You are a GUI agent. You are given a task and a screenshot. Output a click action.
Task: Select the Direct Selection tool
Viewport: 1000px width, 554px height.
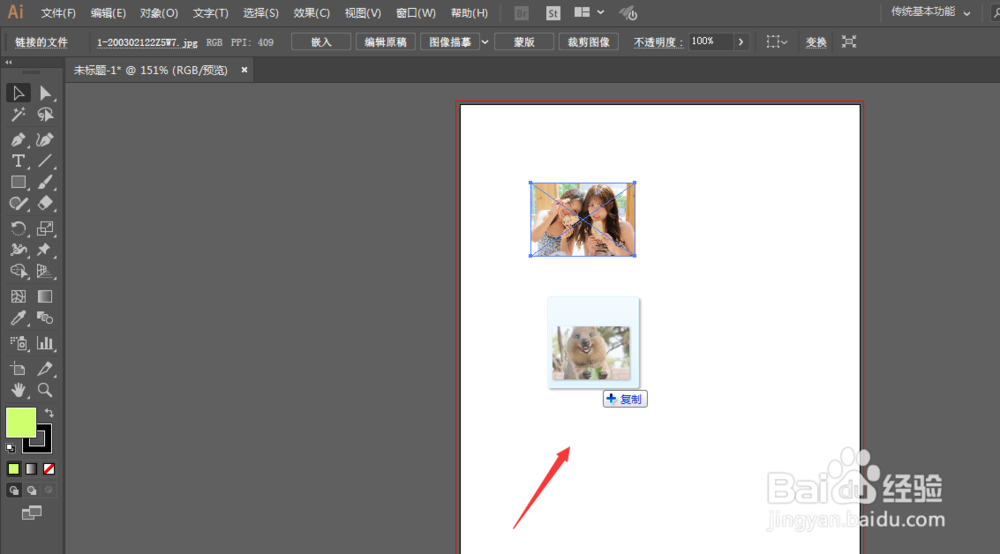[x=45, y=93]
